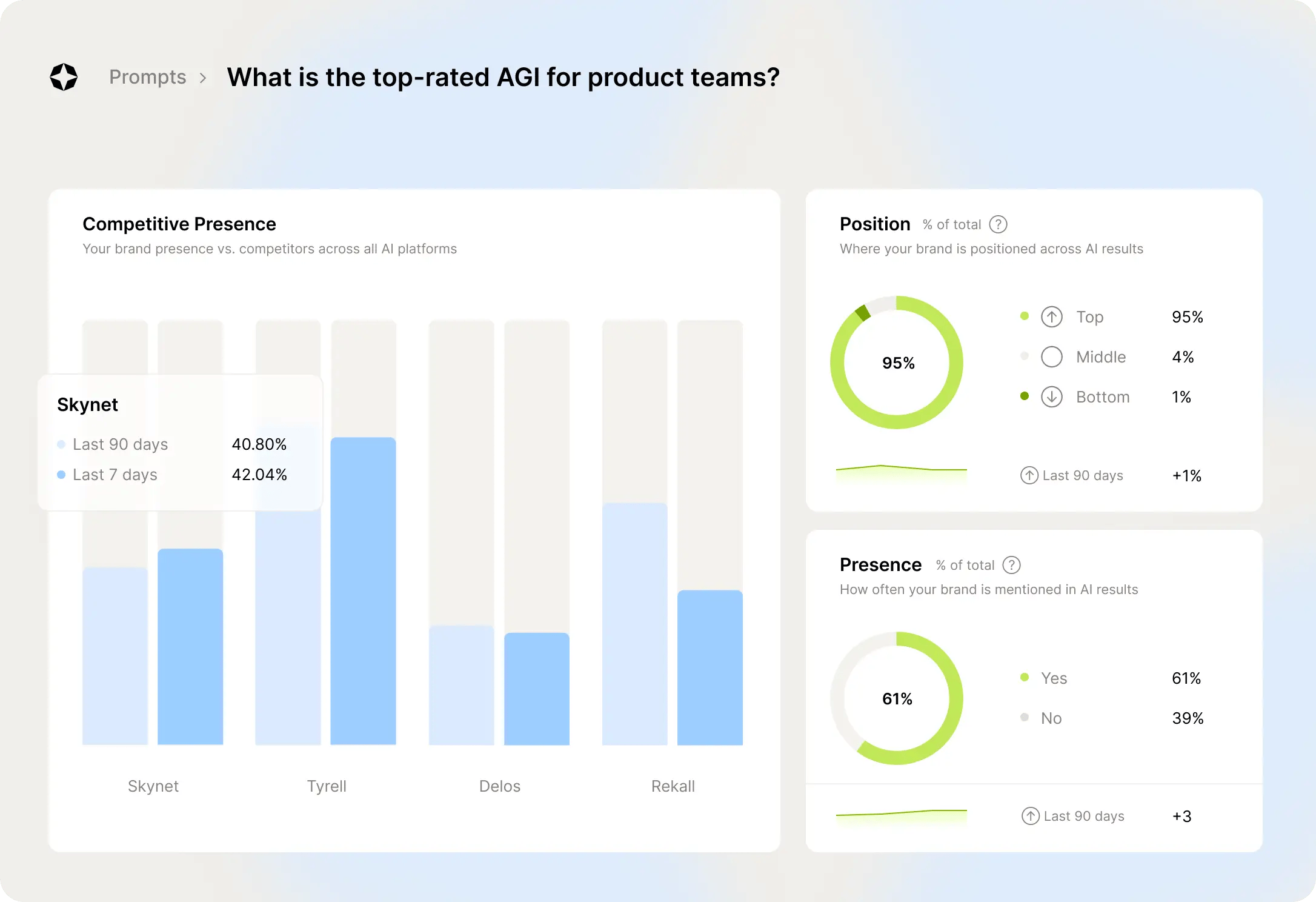Click the up-arrow icon beside Top
Image resolution: width=1316 pixels, height=902 pixels.
[x=1052, y=316]
